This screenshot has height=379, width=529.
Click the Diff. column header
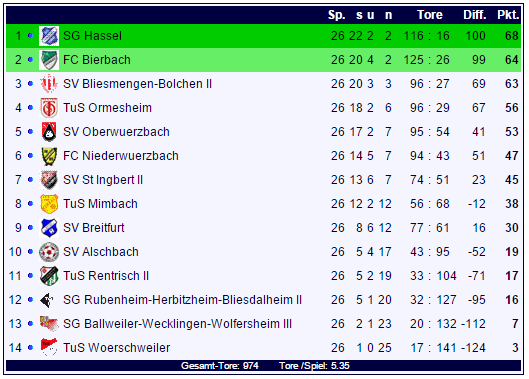point(475,15)
